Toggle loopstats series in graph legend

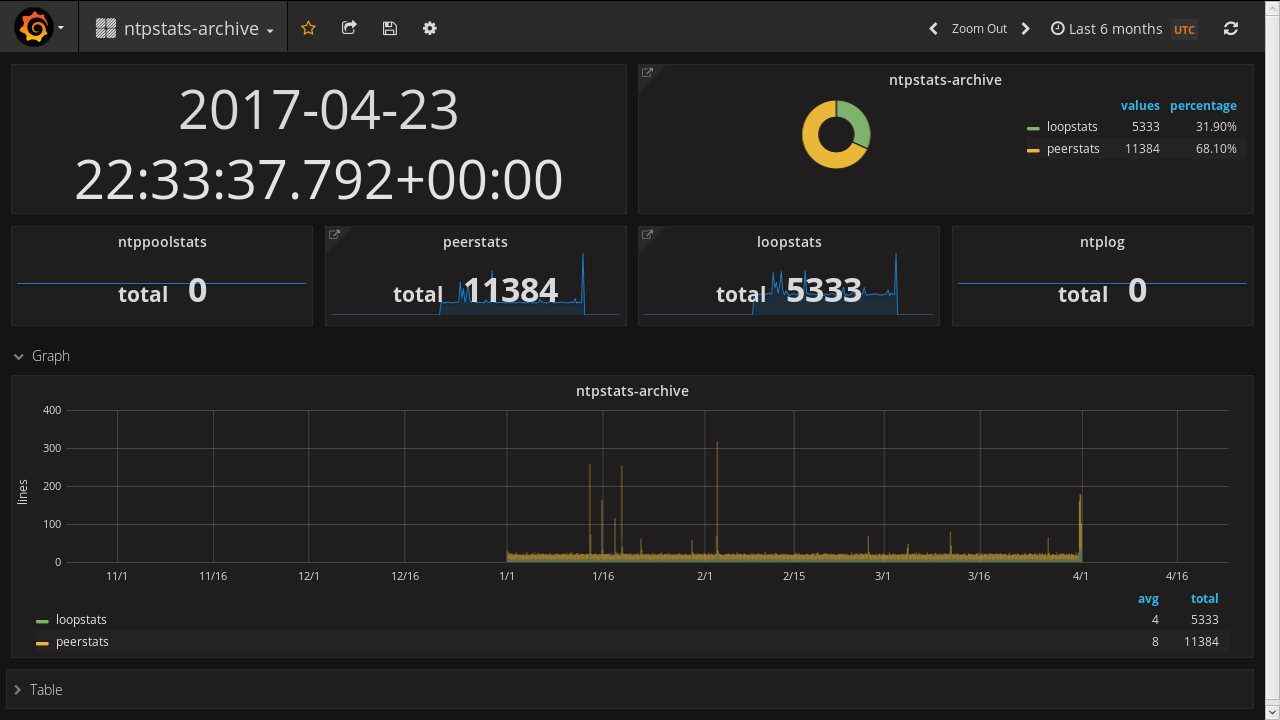point(81,620)
